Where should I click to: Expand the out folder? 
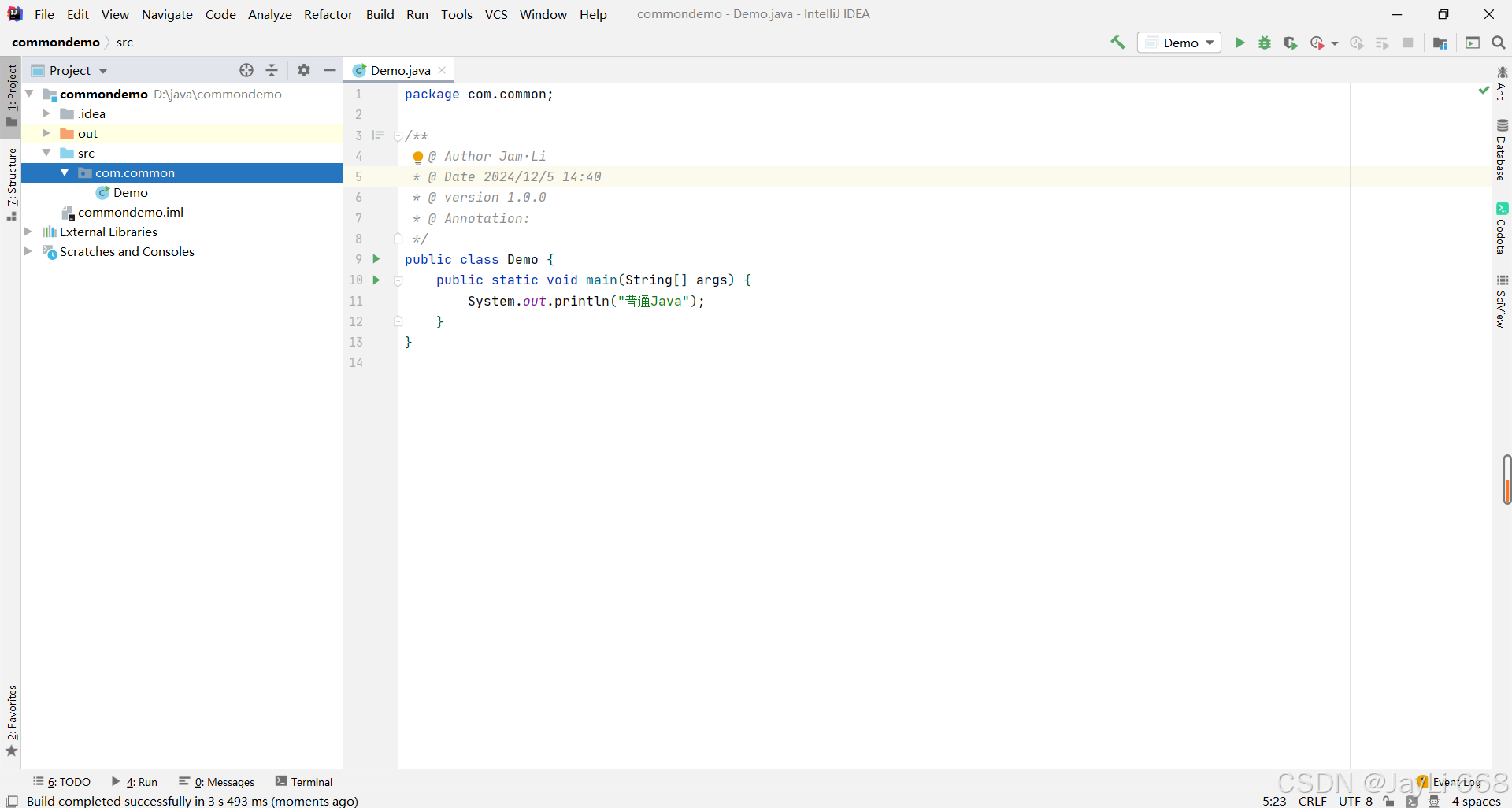(46, 133)
